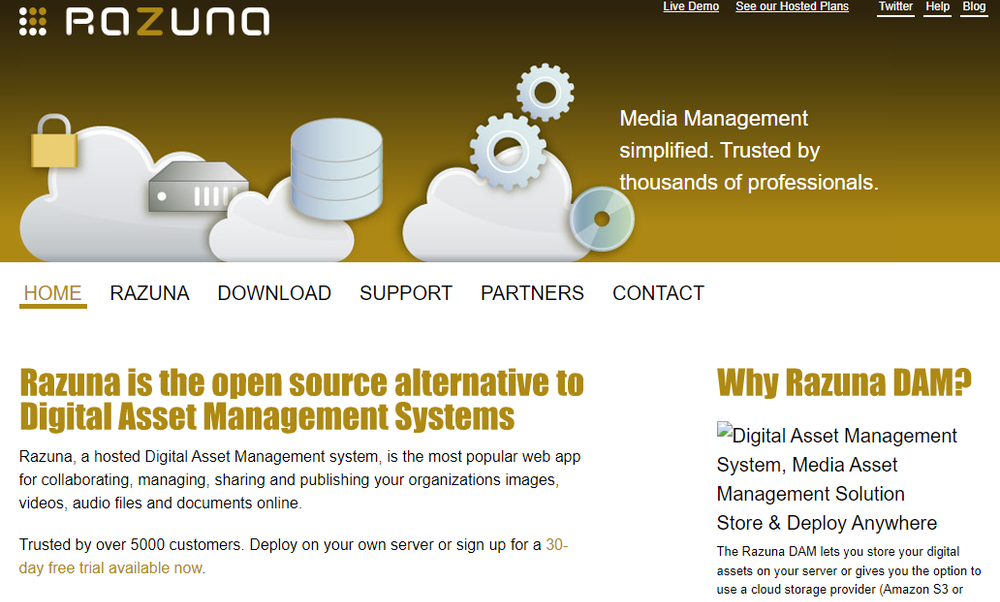Viewport: 1000px width, 602px height.
Task: Click the 'Media Management simplified' banner tagline
Action: click(x=749, y=150)
